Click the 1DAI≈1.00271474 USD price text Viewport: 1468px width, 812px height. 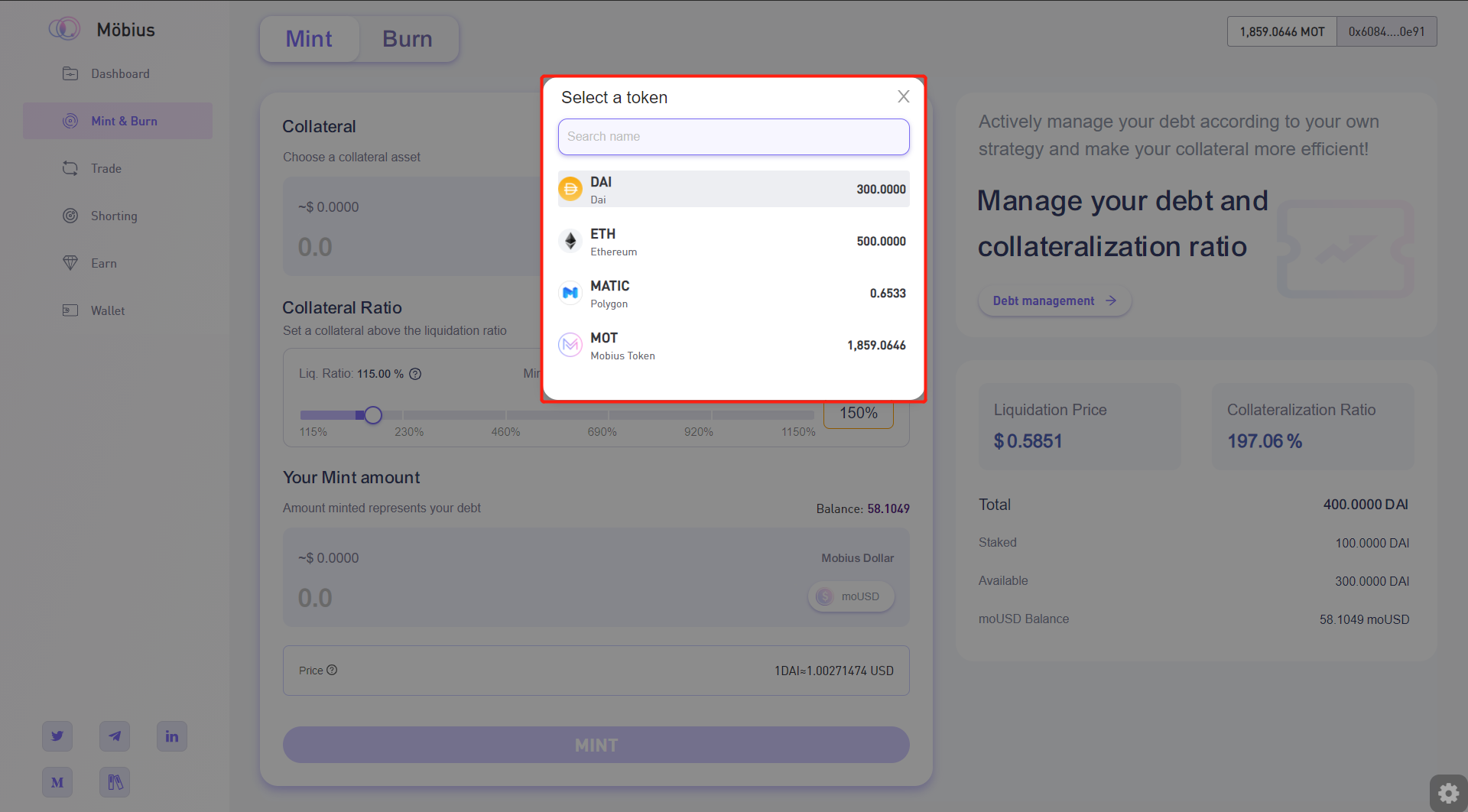834,671
